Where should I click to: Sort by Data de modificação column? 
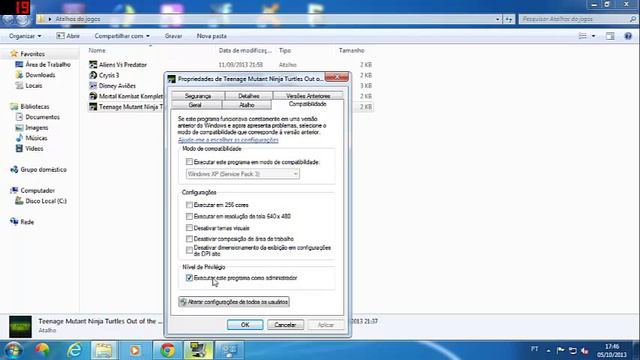point(245,50)
